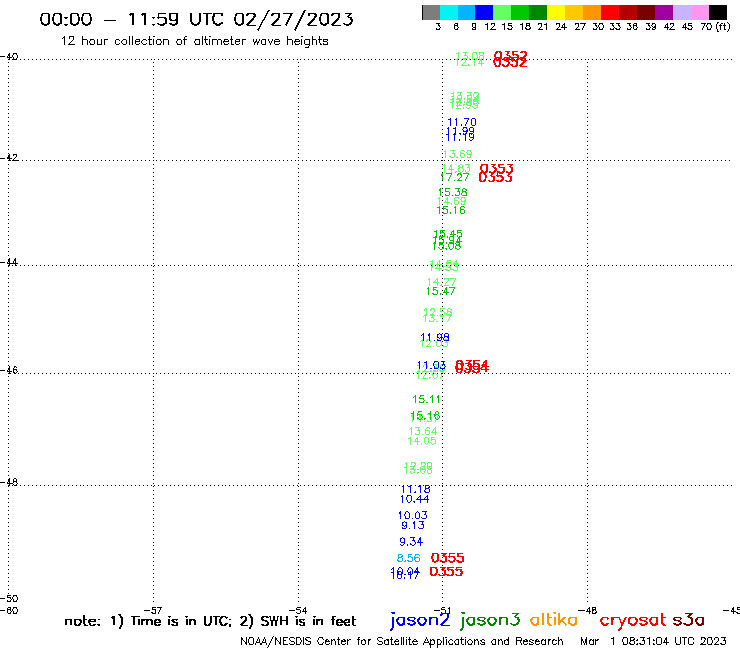Screen dimensions: 740x650
Task: Click the wave height reading '17.27'
Action: (454, 177)
